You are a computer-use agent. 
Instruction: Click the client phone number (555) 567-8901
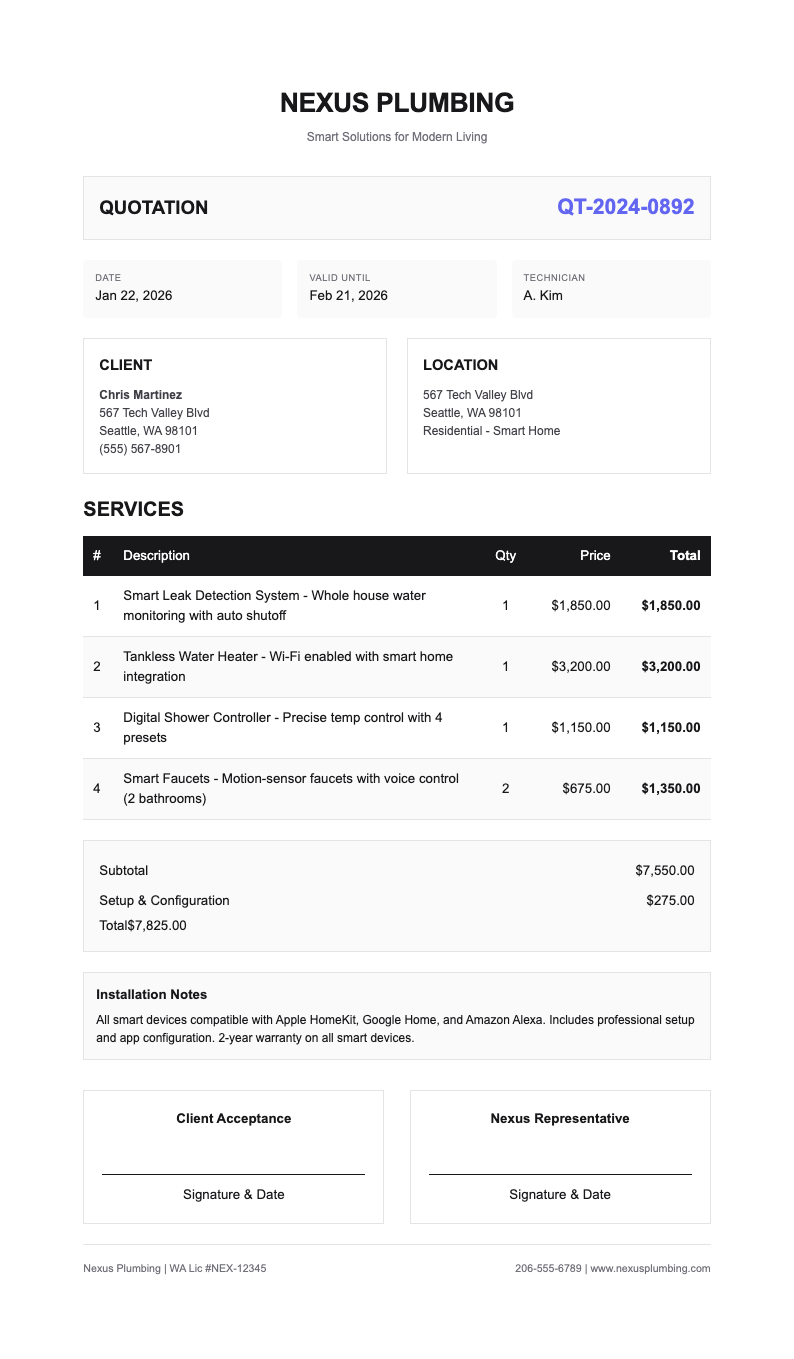[x=140, y=449]
